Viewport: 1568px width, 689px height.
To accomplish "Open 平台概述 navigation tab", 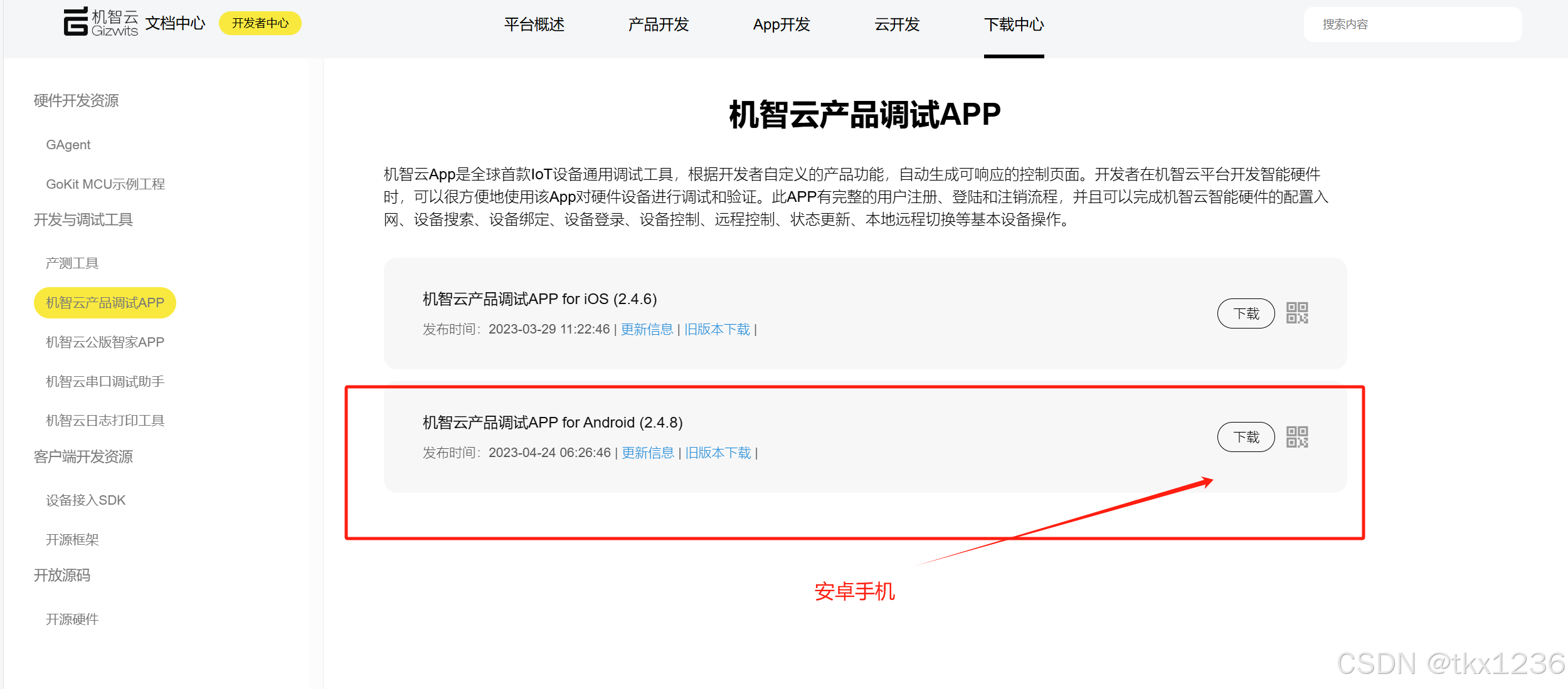I will tap(534, 24).
